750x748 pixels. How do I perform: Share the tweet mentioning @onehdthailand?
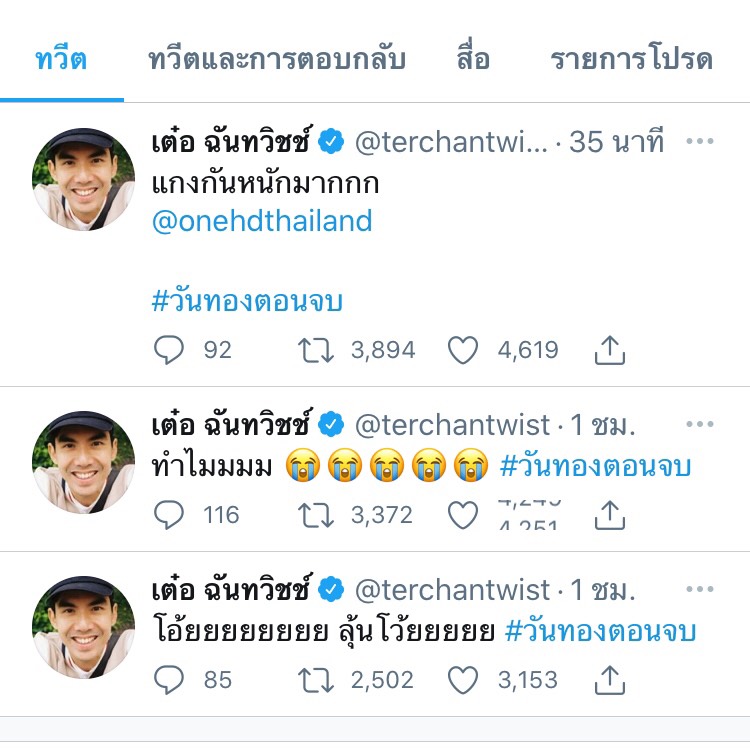[x=610, y=350]
